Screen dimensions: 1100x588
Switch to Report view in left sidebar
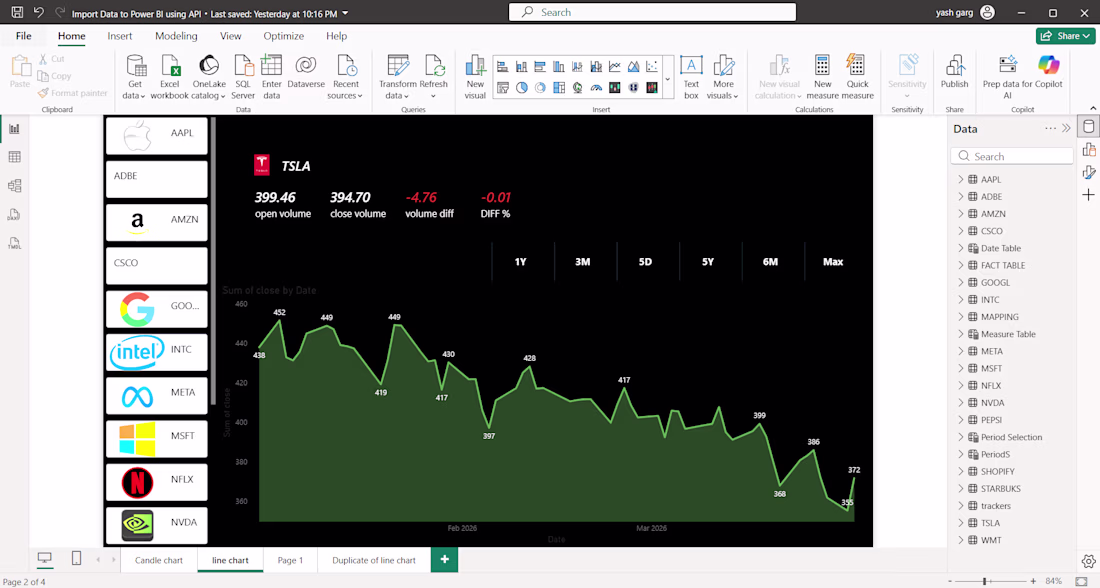14,128
